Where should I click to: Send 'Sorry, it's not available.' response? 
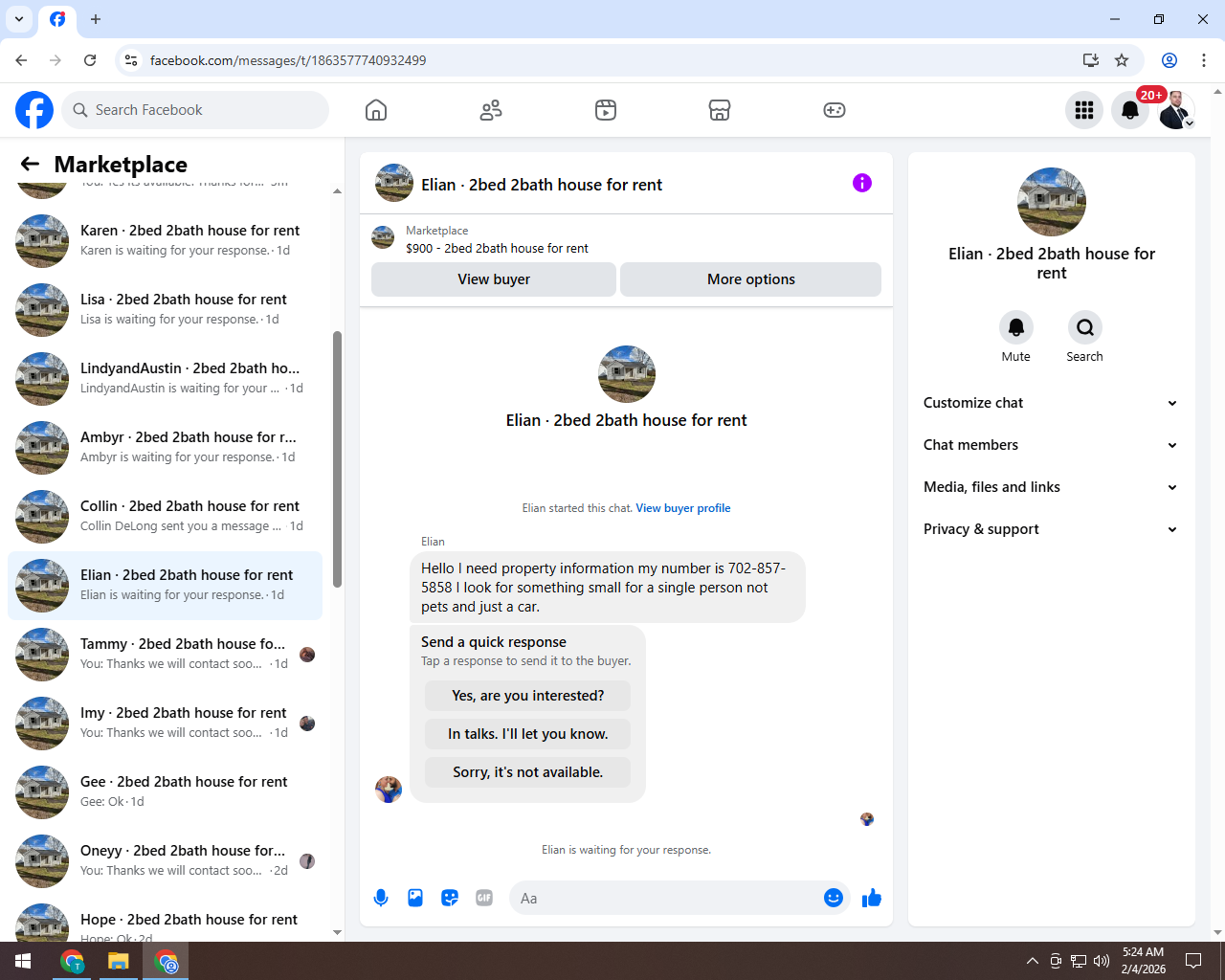(528, 772)
